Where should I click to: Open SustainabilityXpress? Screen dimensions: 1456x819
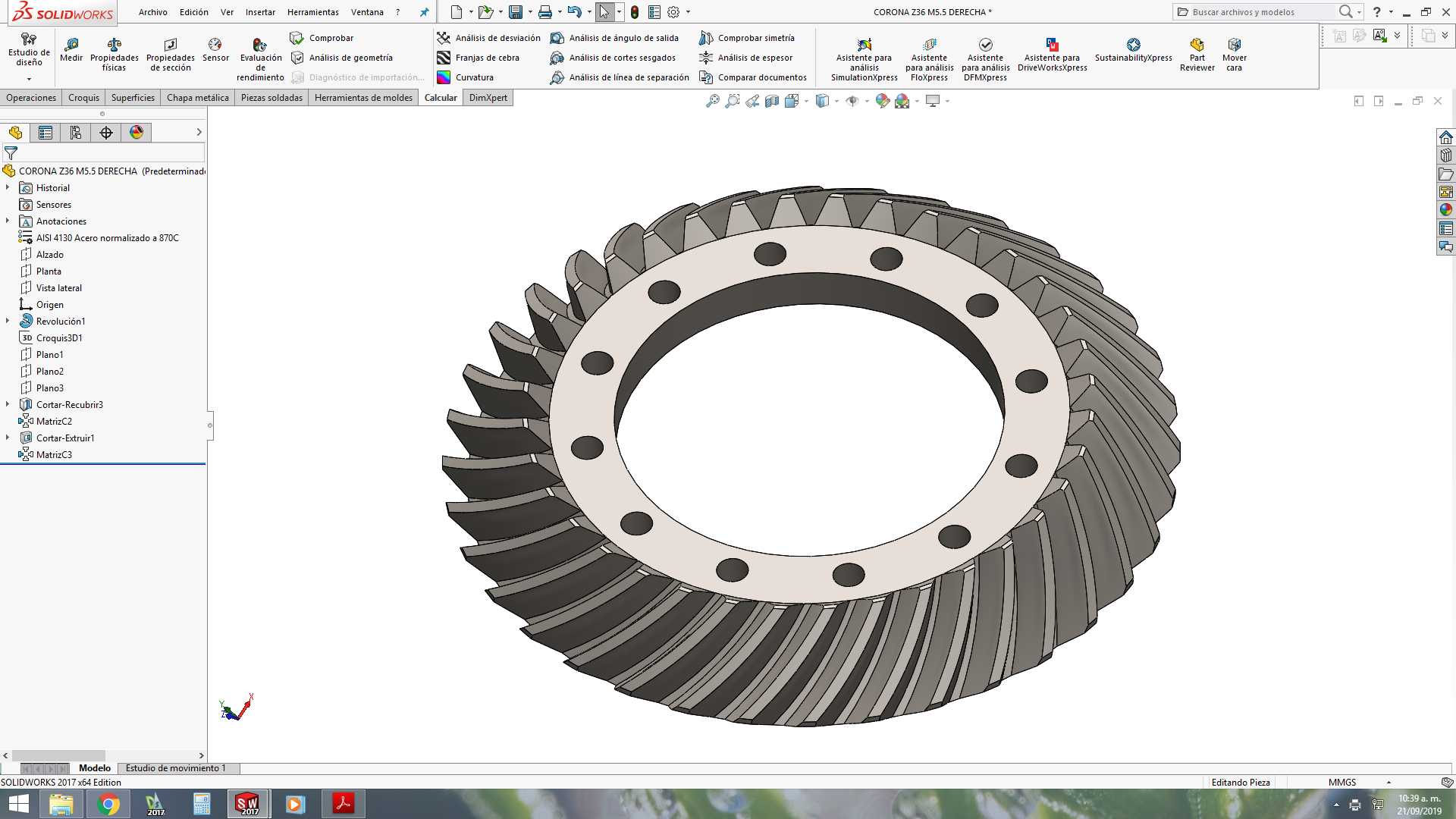pyautogui.click(x=1133, y=50)
